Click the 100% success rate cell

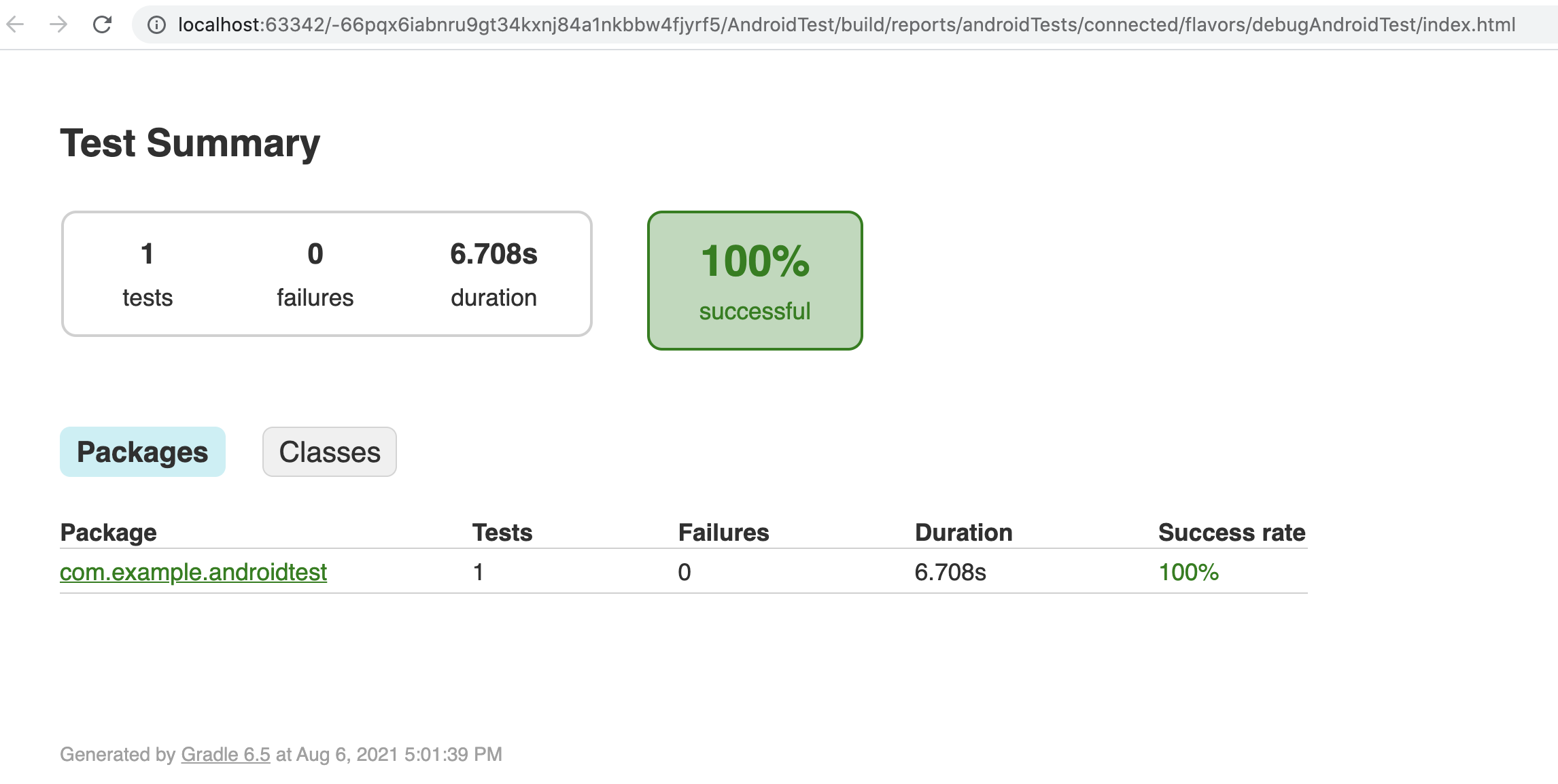(1188, 572)
